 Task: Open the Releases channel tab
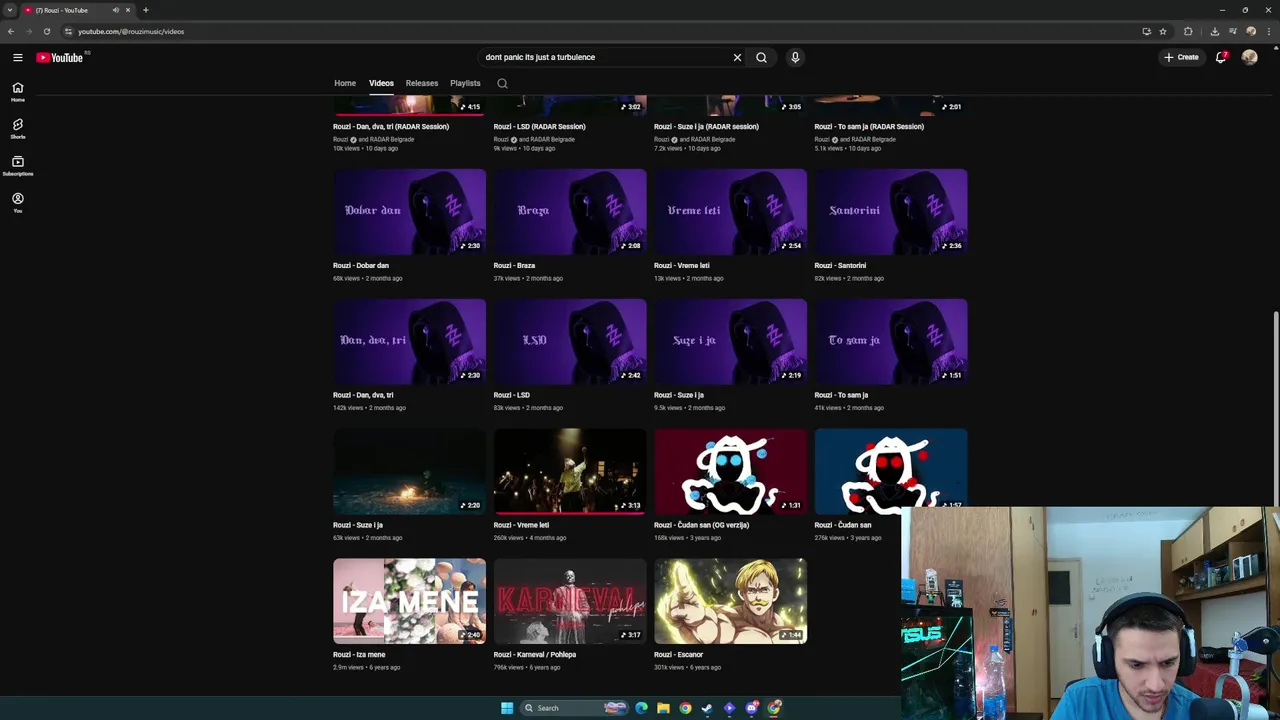point(422,83)
